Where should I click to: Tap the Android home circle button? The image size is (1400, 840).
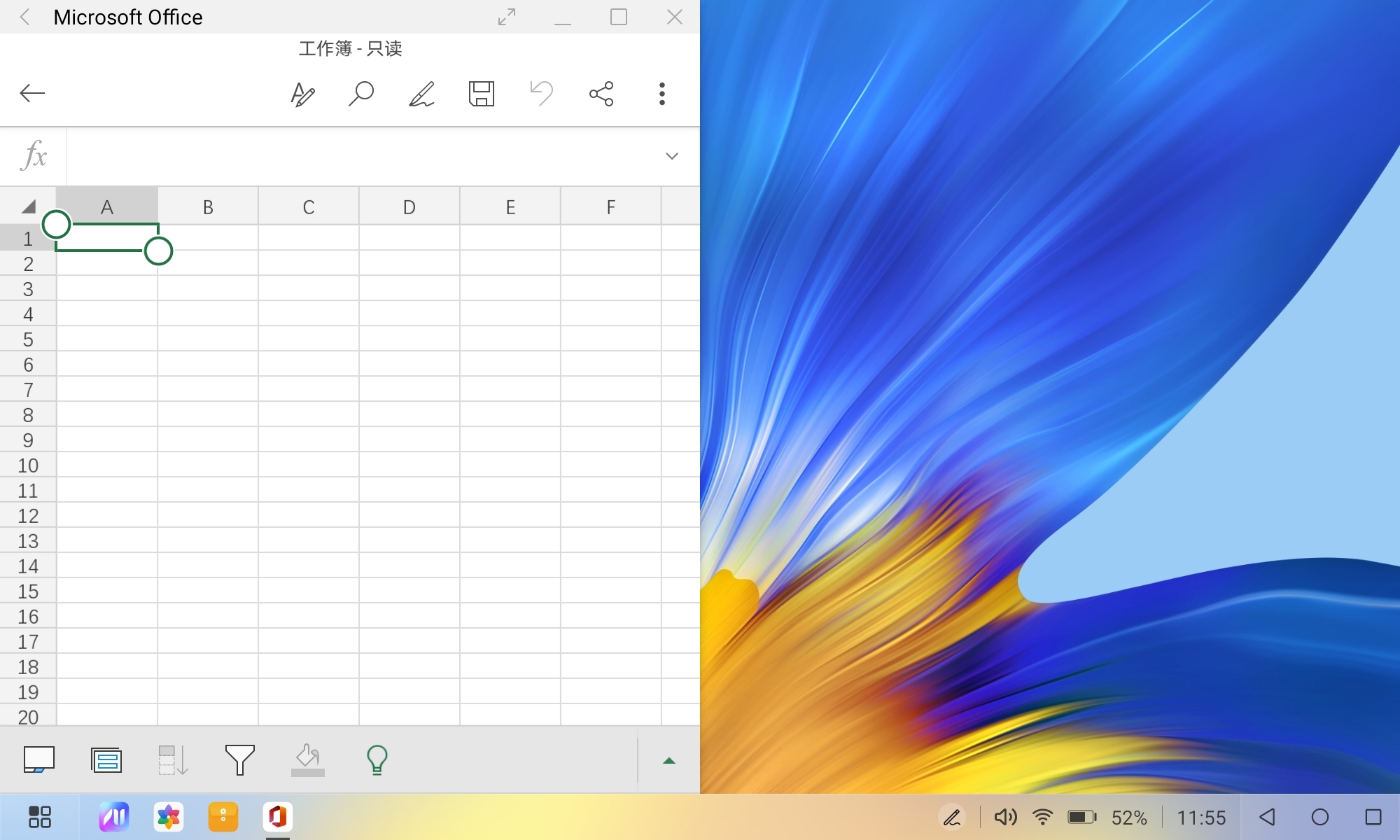[x=1320, y=817]
